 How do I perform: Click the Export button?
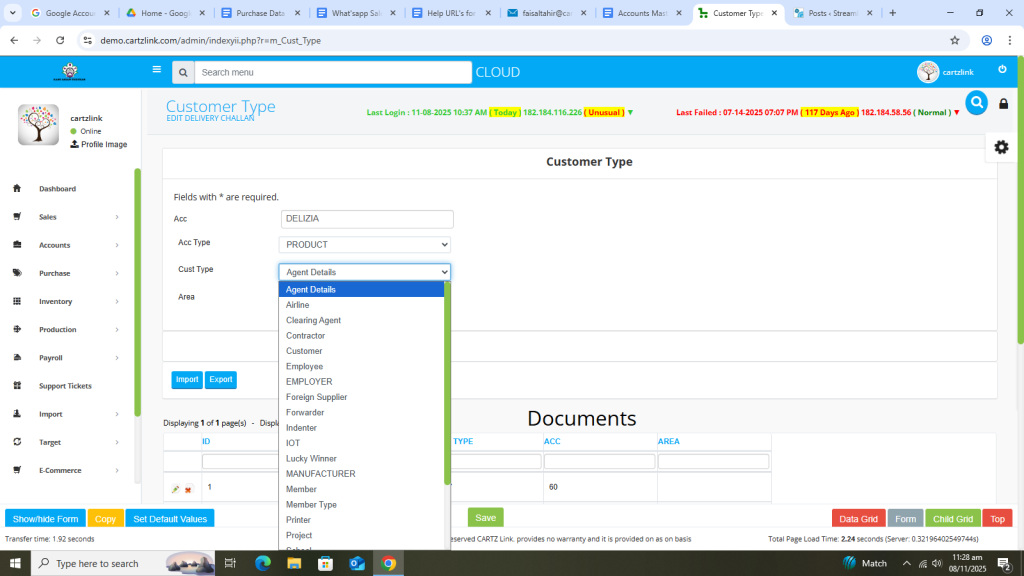221,380
